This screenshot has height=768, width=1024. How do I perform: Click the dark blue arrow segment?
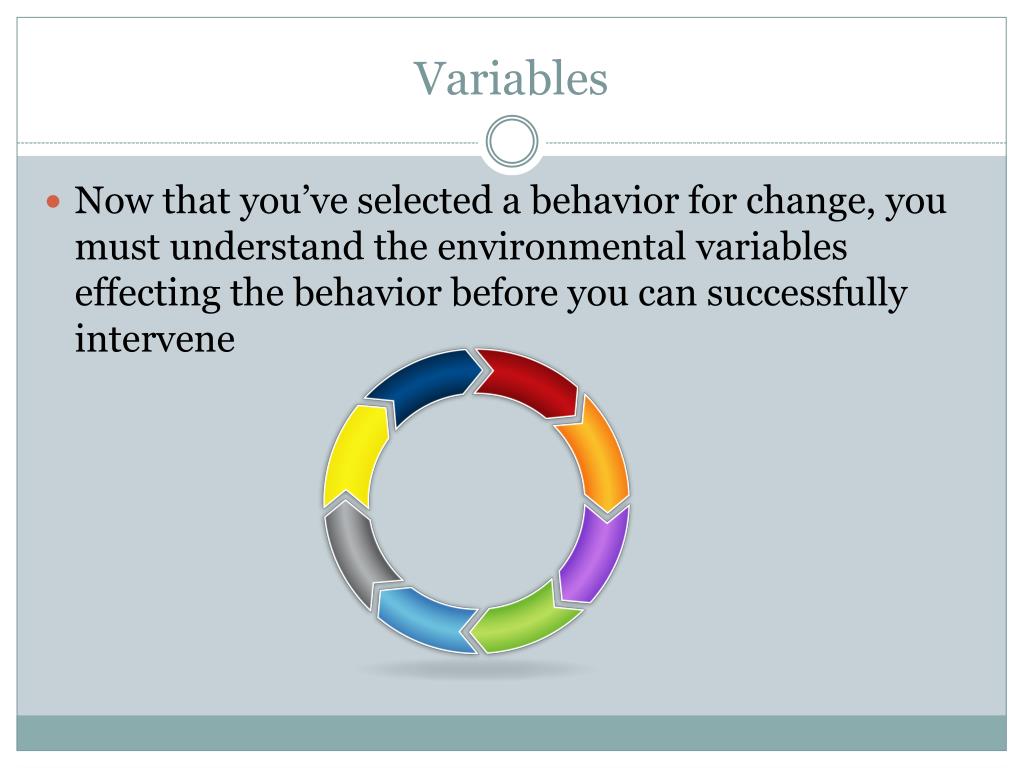[423, 385]
